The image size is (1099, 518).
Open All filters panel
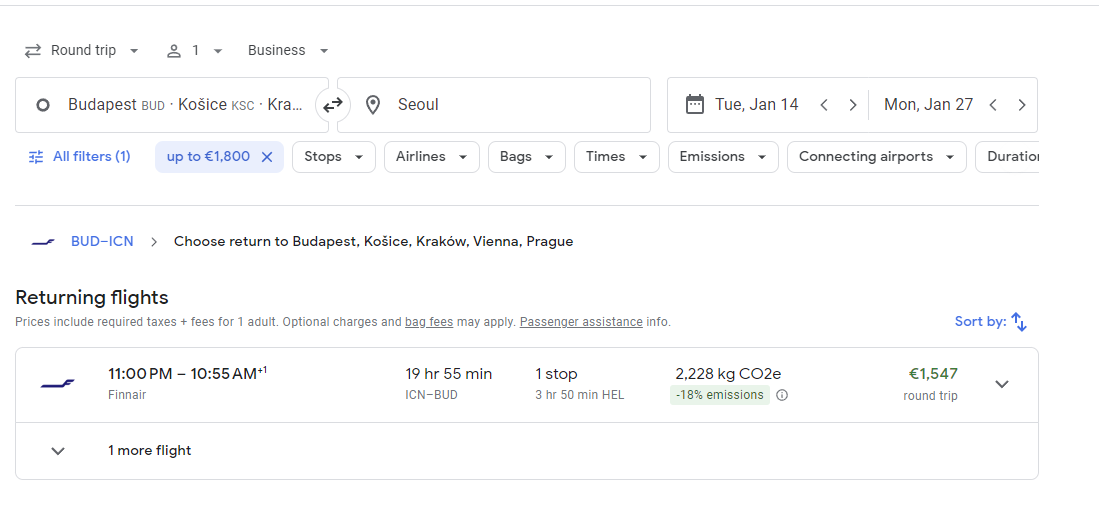[80, 157]
